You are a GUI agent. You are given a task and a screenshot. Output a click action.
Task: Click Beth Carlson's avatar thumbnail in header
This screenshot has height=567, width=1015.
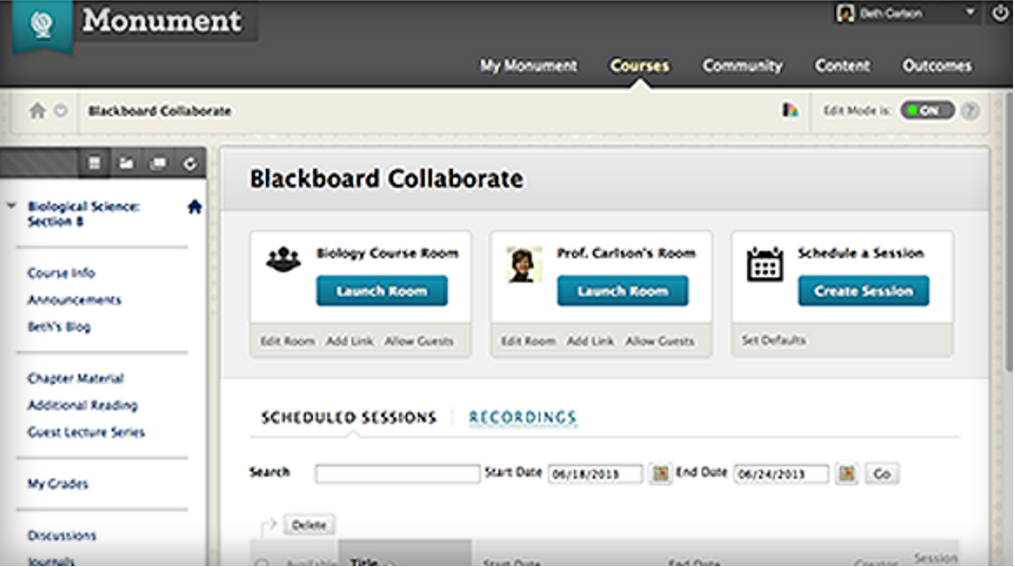[x=845, y=14]
